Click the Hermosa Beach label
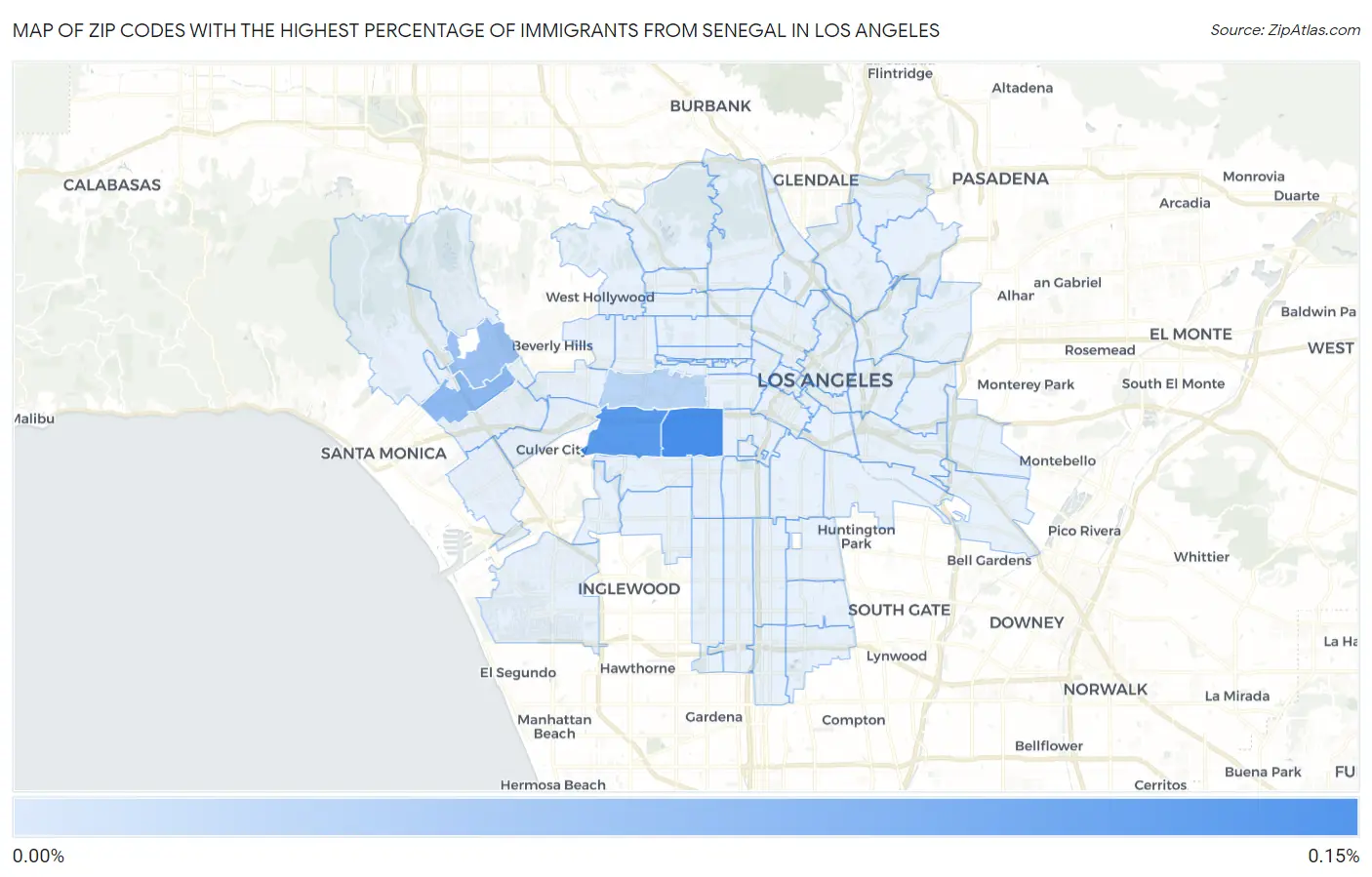Viewport: 1372px width, 877px height. tap(553, 785)
